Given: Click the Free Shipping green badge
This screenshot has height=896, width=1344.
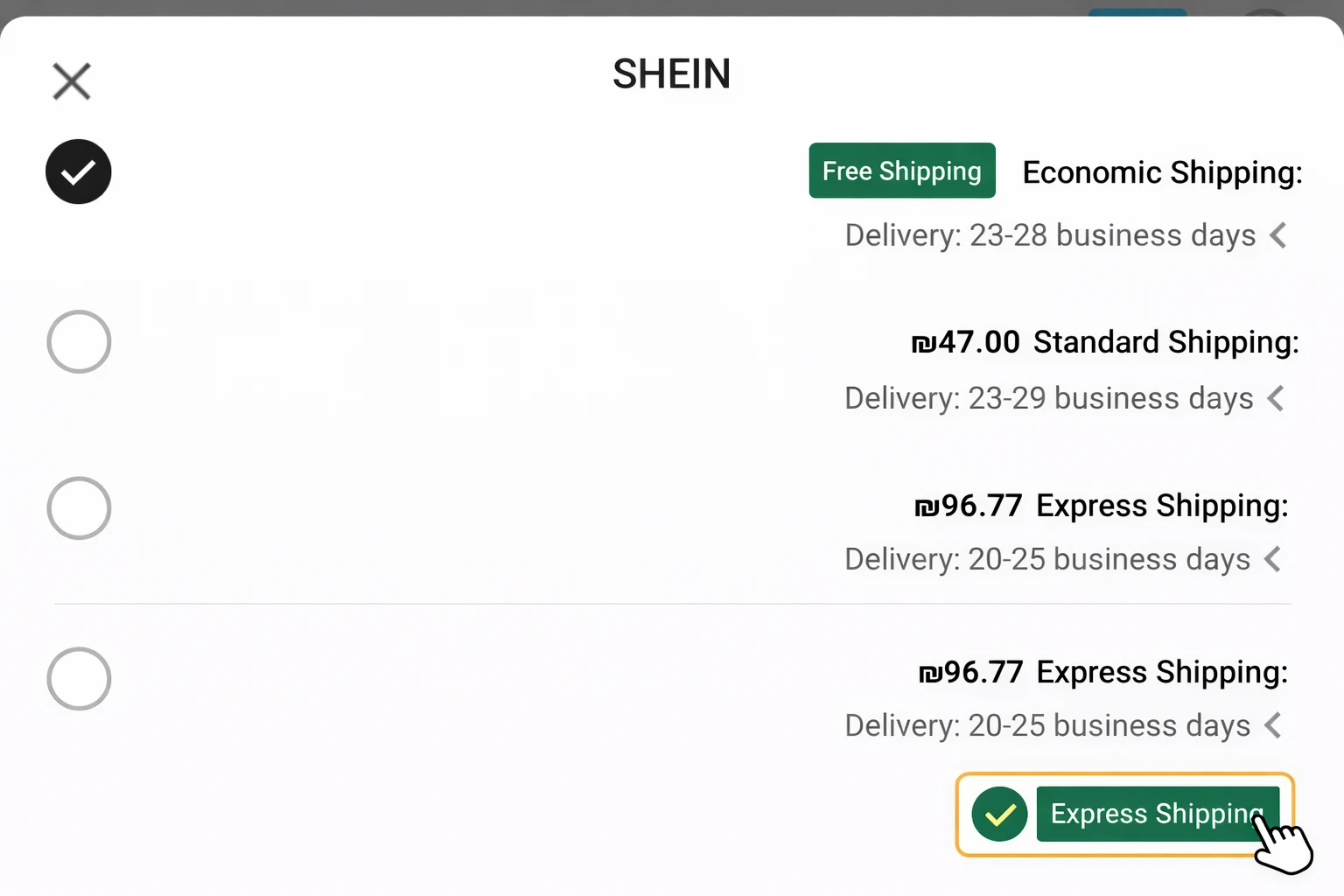Looking at the screenshot, I should tap(901, 171).
